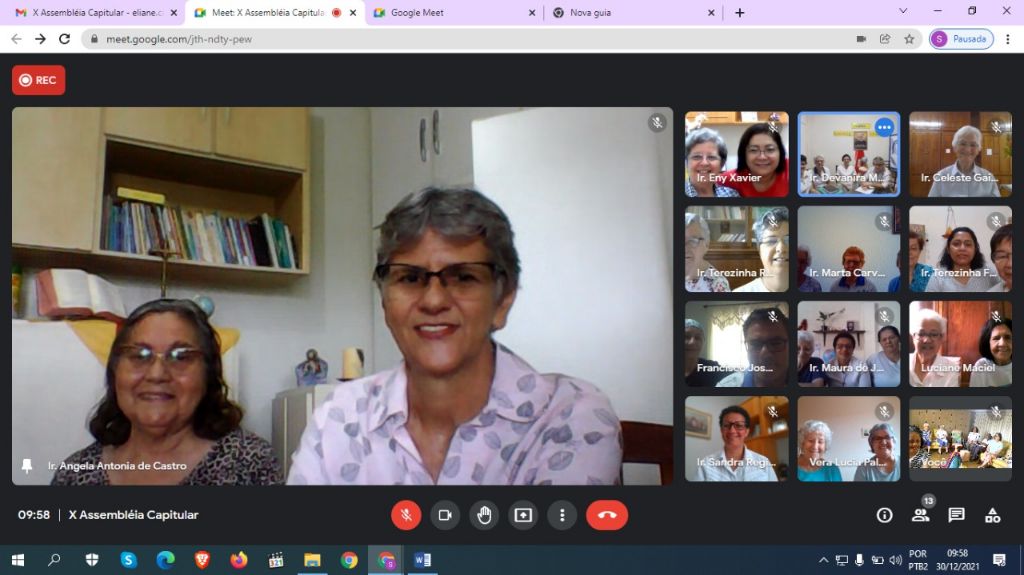
Task: Open the chat panel
Action: pyautogui.click(x=956, y=515)
